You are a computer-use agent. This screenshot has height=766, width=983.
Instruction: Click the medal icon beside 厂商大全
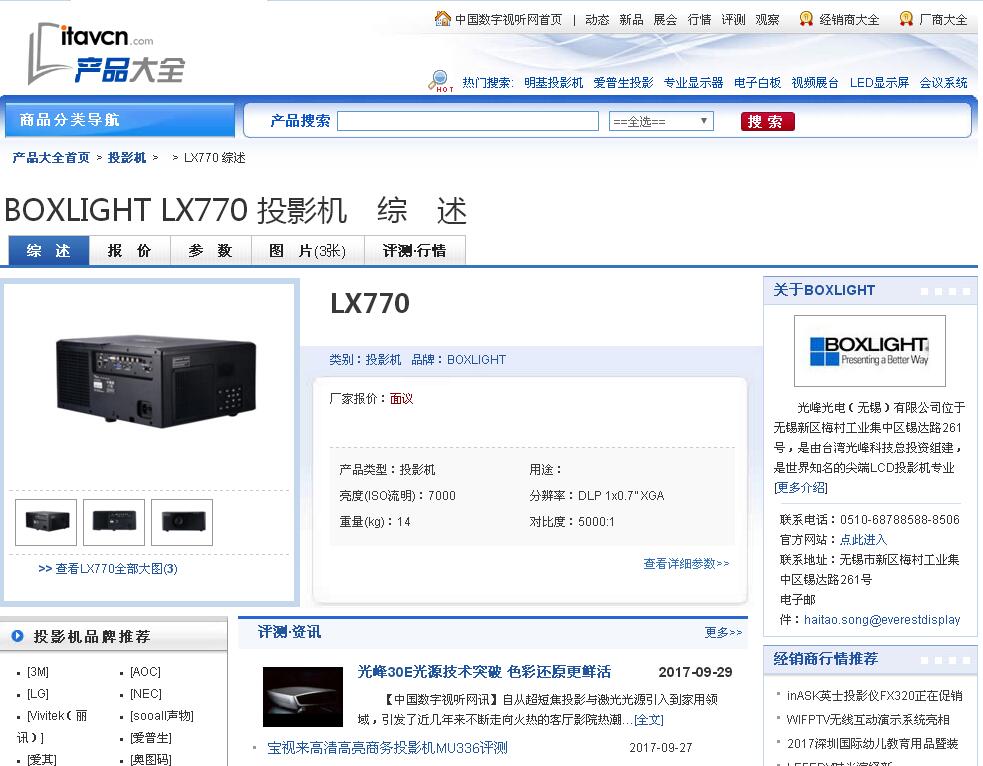[x=906, y=19]
